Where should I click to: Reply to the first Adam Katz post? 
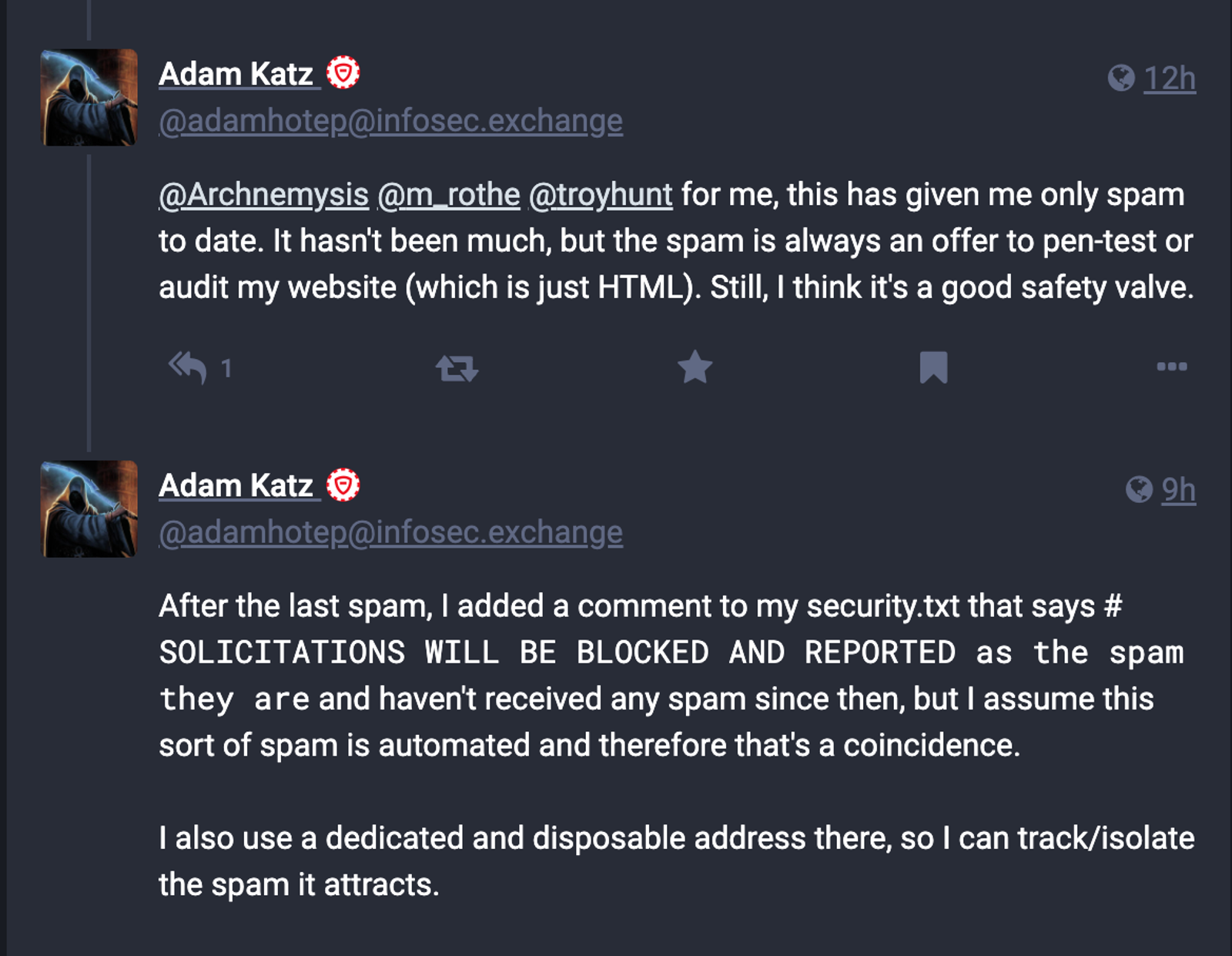187,367
